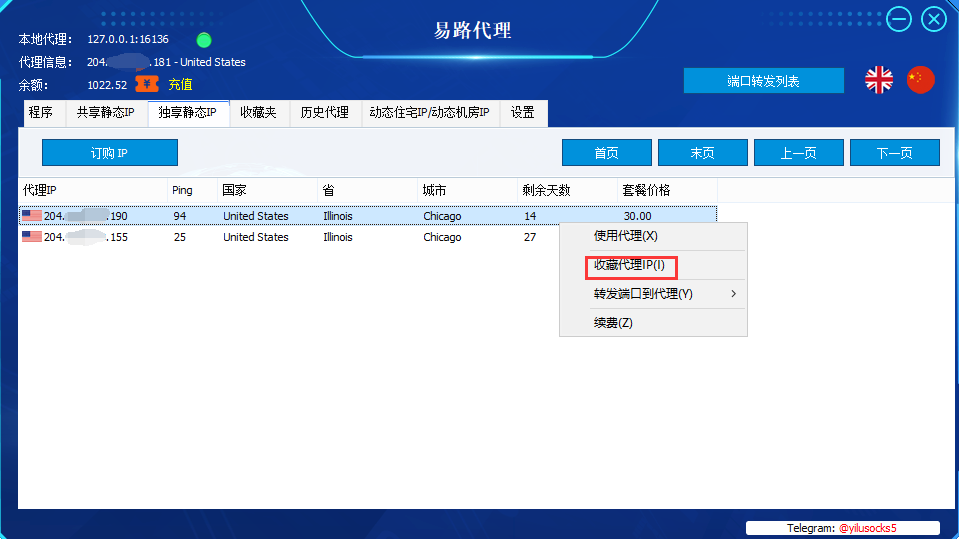The image size is (959, 539).
Task: Sort by the Ping column header
Action: click(x=192, y=190)
